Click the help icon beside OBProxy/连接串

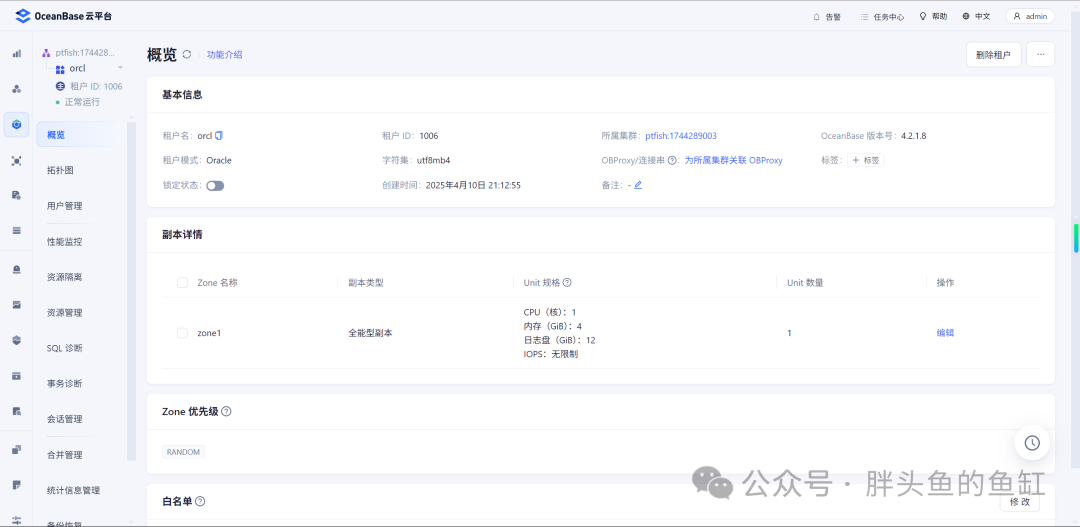tap(672, 161)
